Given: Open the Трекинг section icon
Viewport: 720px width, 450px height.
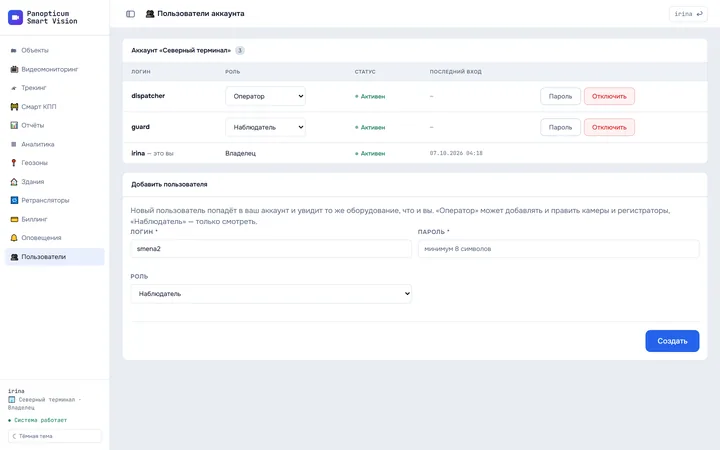Looking at the screenshot, I should pyautogui.click(x=14, y=88).
